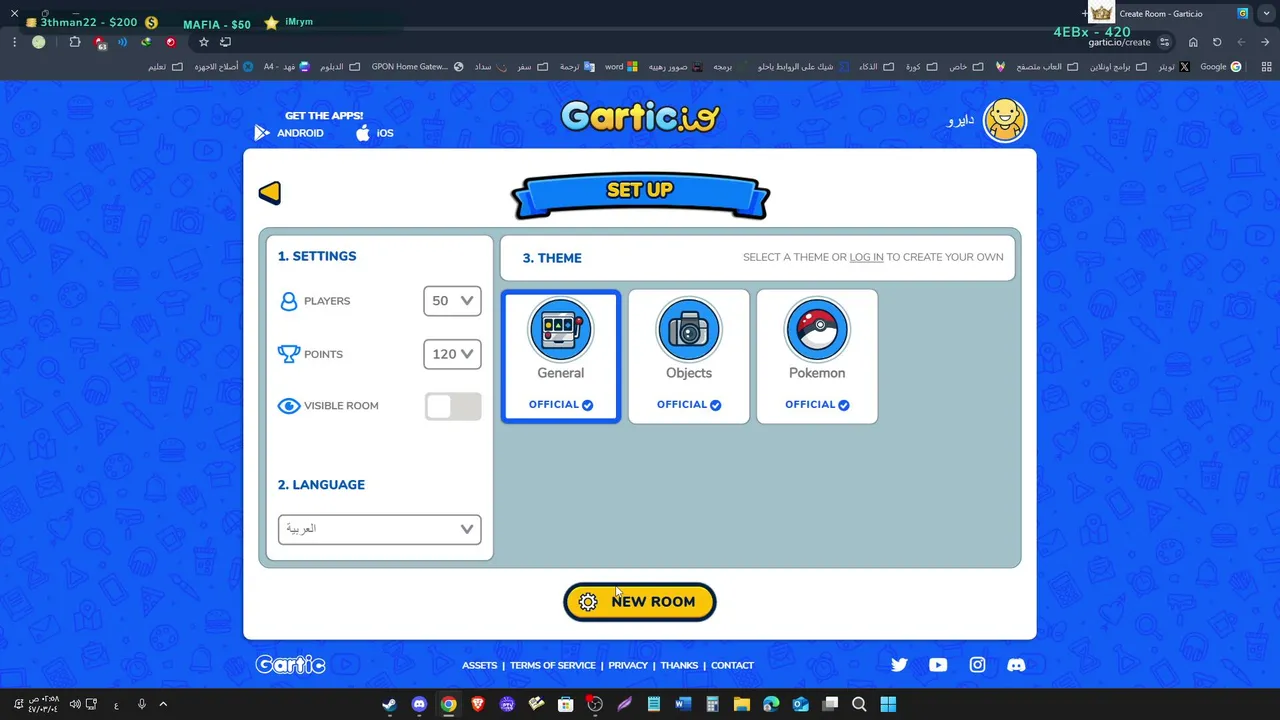Open Steam from the taskbar

389,704
